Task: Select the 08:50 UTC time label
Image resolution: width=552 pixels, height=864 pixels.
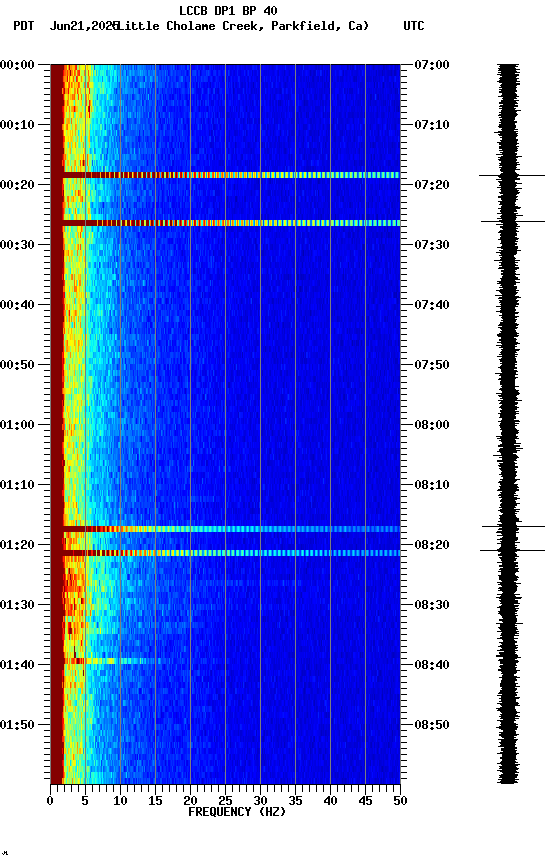Action: click(432, 725)
